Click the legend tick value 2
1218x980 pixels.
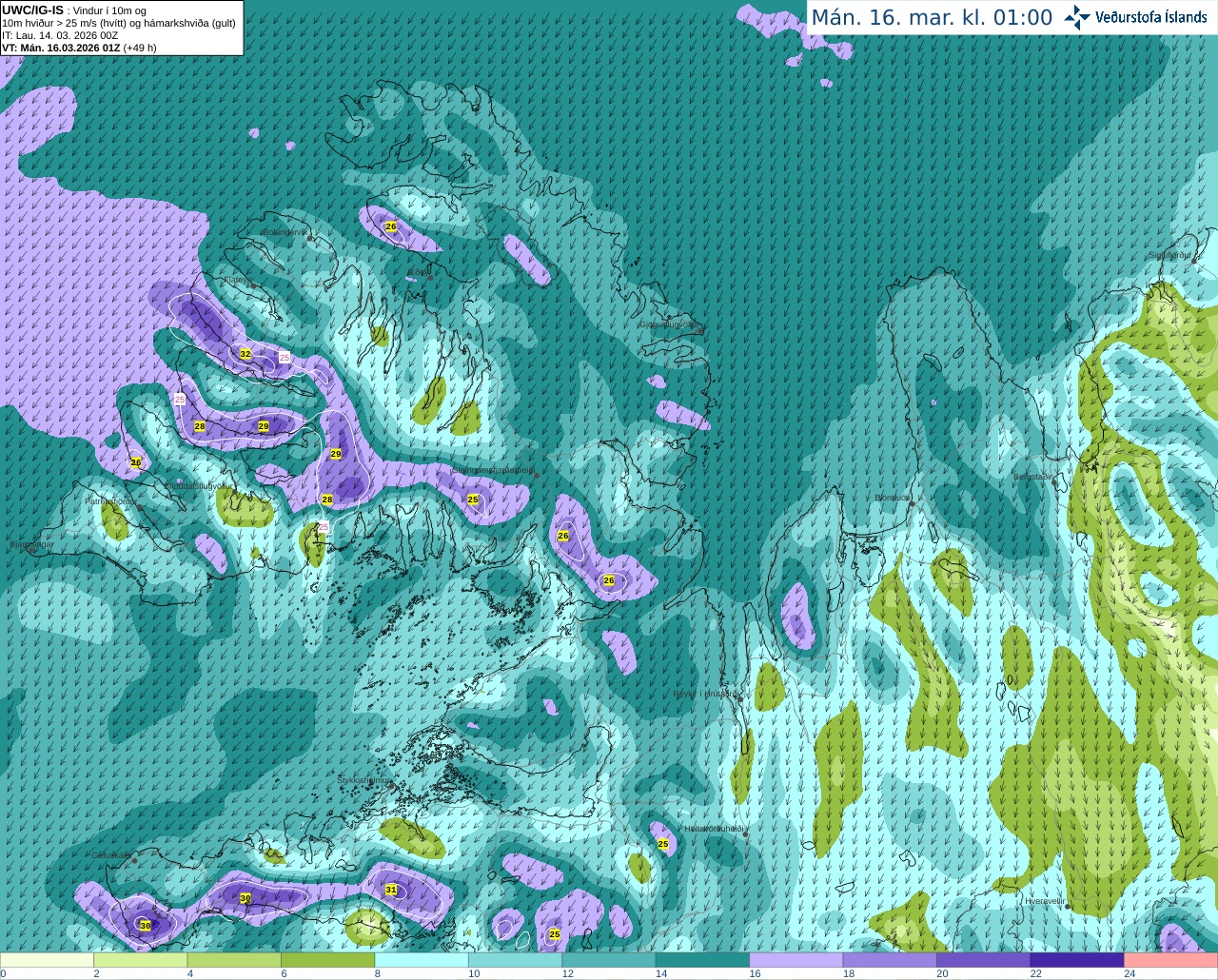pyautogui.click(x=97, y=973)
